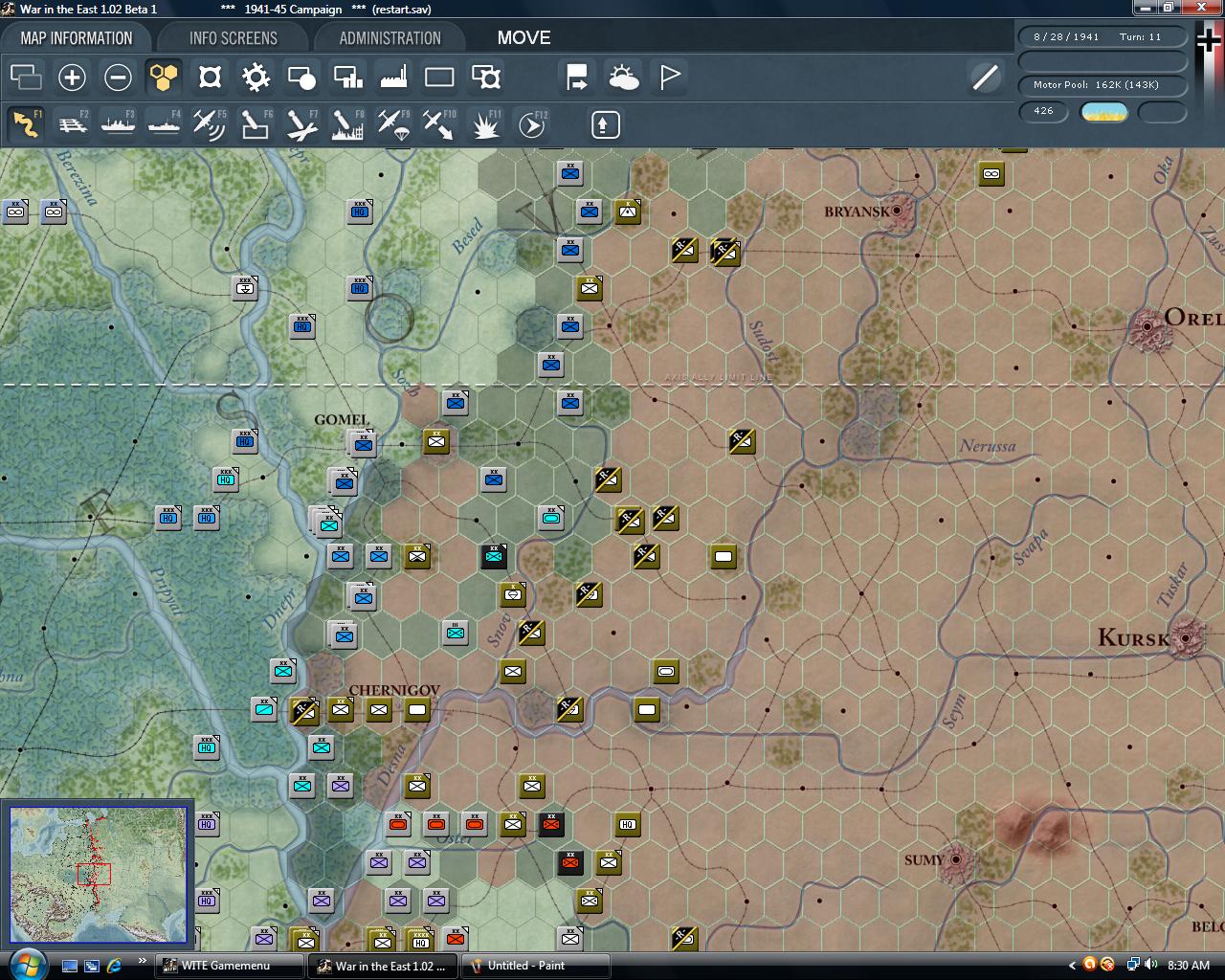1225x980 pixels.
Task: Click the F12 end turn arrow icon
Action: [531, 124]
